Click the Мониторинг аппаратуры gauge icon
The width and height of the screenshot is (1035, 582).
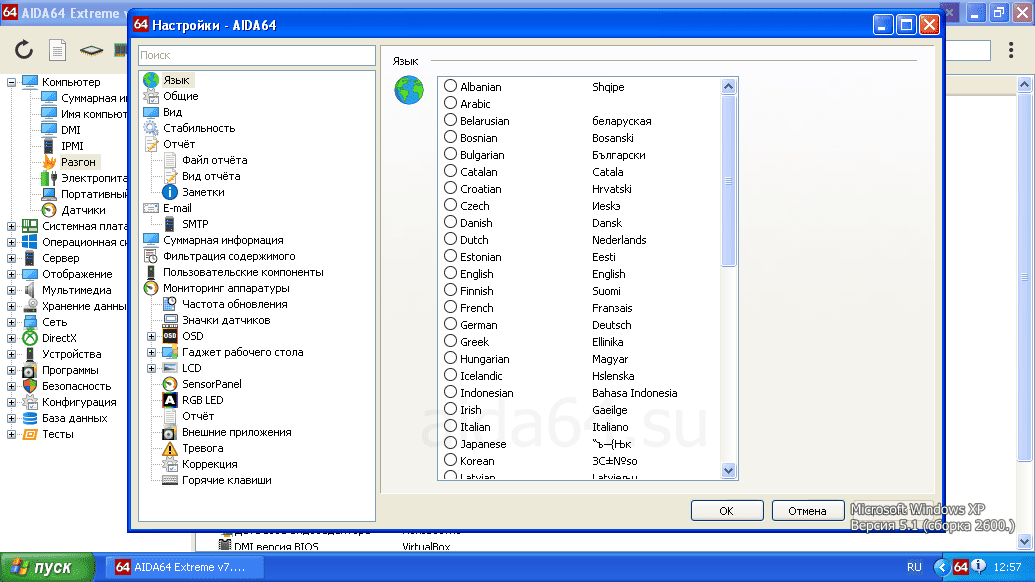tap(151, 288)
